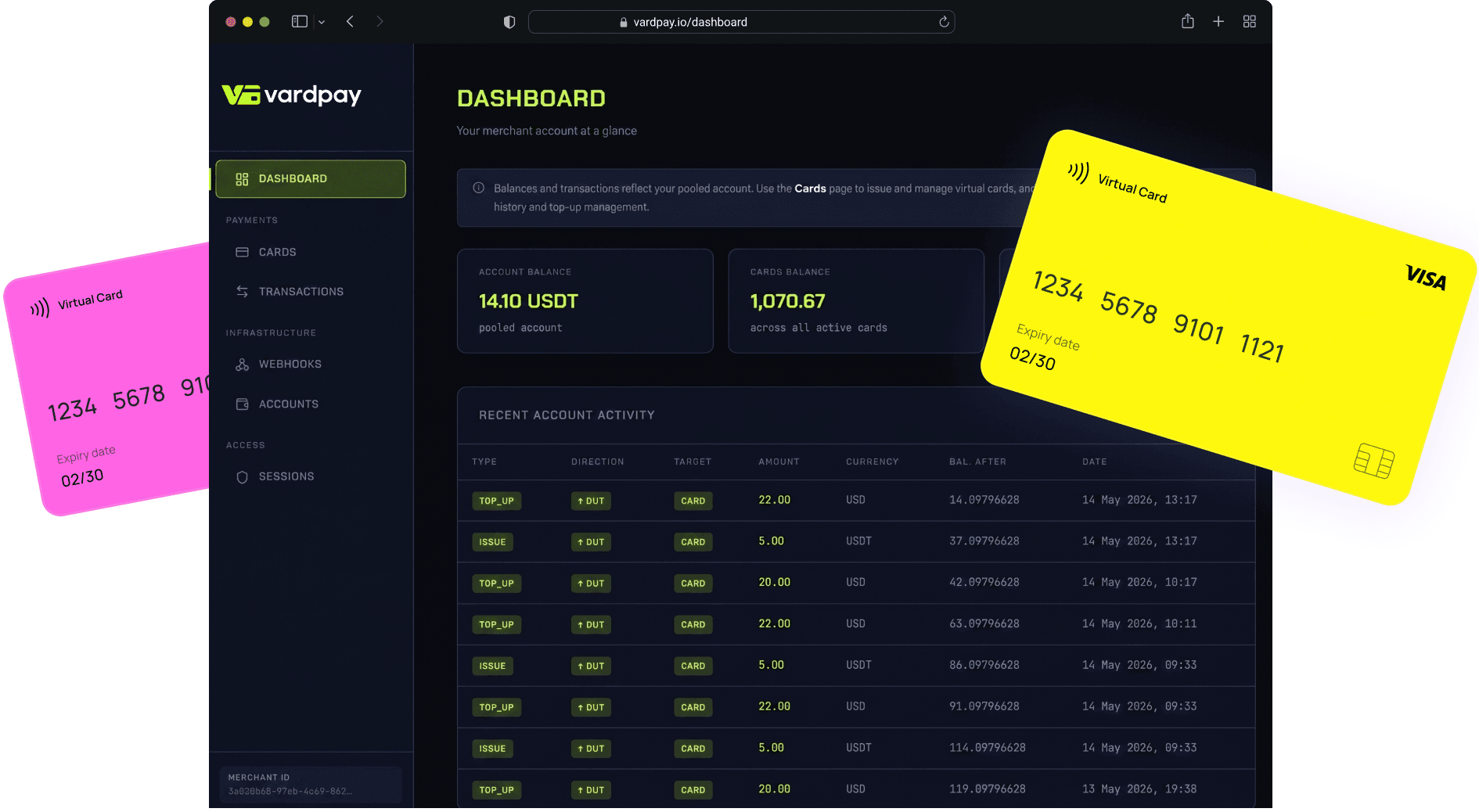Click the shield icon beside Sessions

tap(242, 477)
